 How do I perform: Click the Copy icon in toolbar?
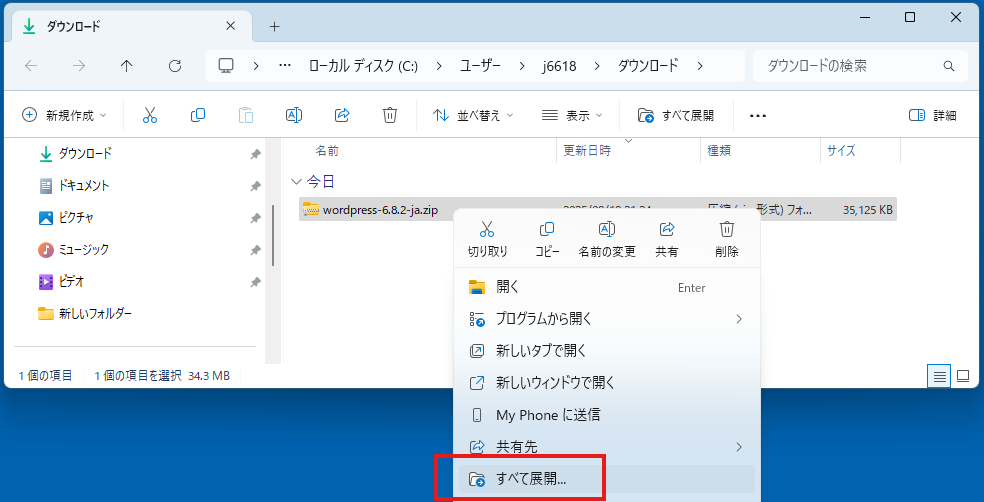coord(198,115)
